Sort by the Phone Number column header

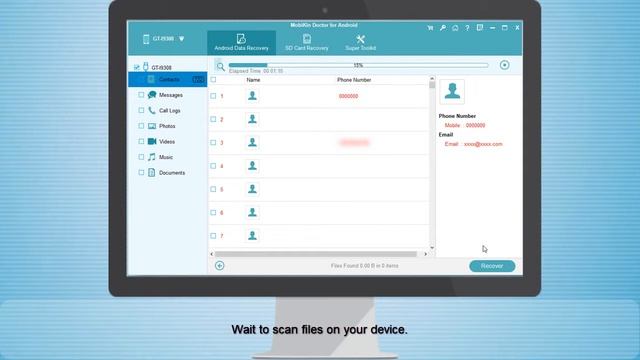(354, 80)
